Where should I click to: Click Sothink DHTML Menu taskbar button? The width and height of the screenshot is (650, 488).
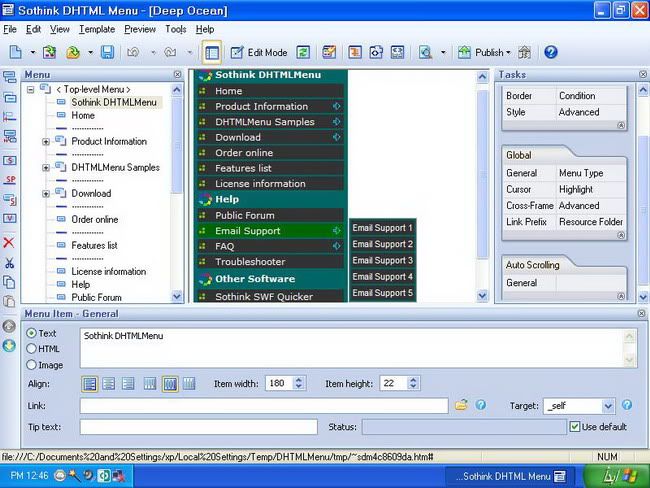511,476
